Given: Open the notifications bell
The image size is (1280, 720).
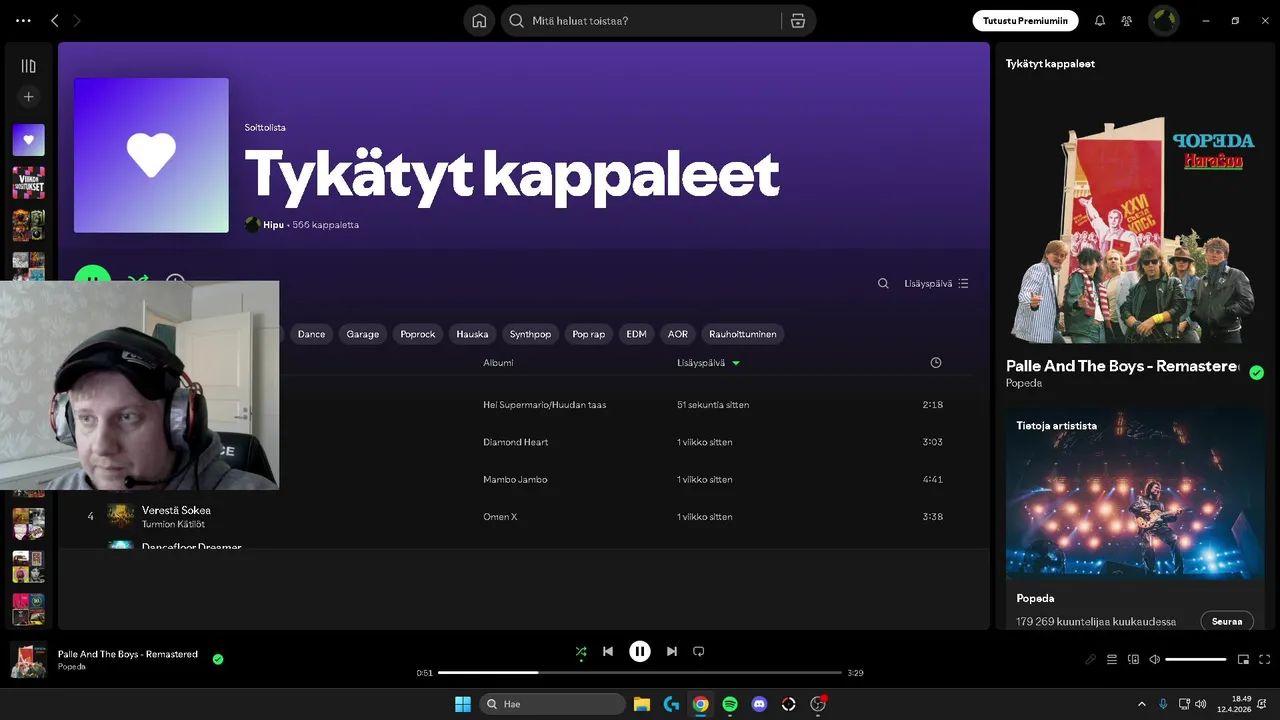Looking at the screenshot, I should click(x=1100, y=21).
